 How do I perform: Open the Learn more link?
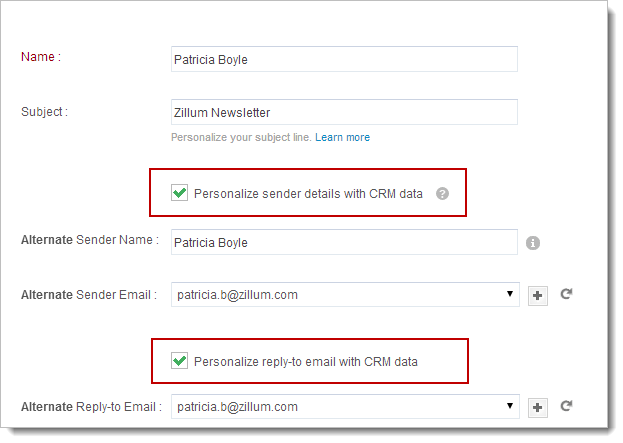tap(342, 137)
